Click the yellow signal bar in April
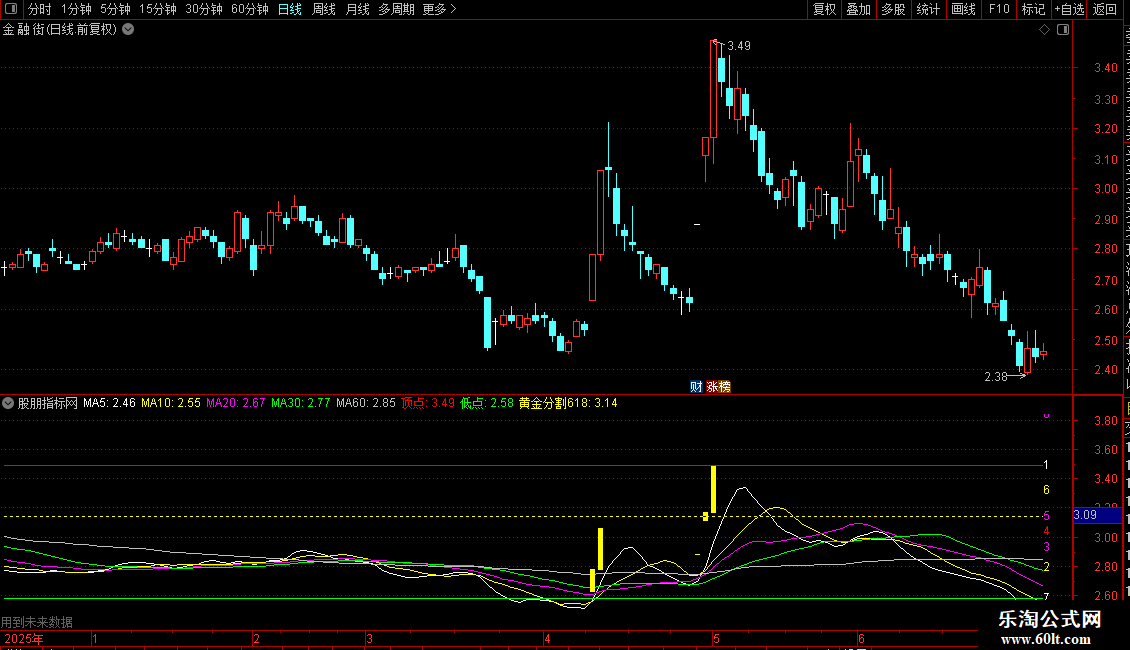This screenshot has height=650, width=1130. (600, 549)
